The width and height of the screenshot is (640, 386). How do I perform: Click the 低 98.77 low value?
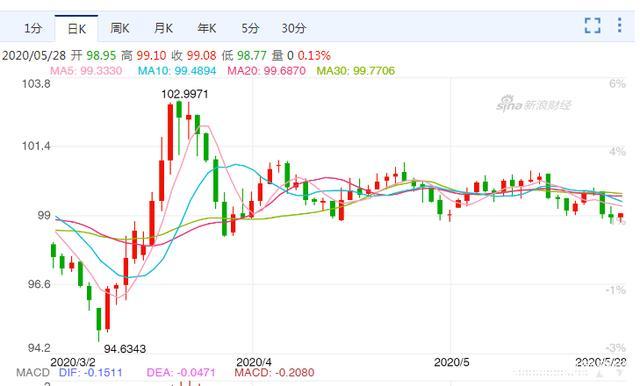pos(244,55)
